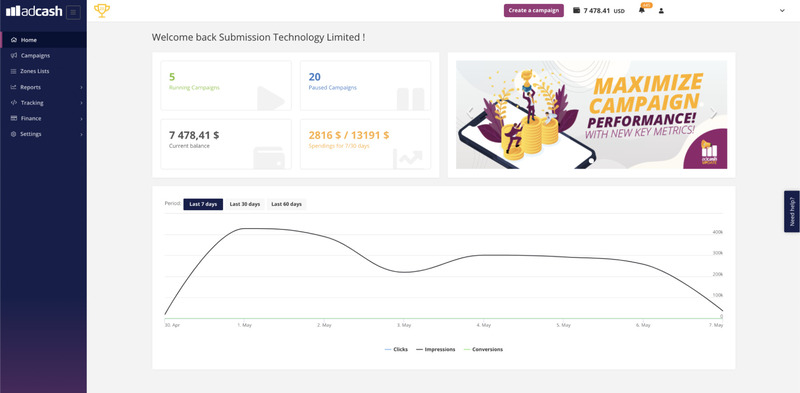The height and width of the screenshot is (393, 800).
Task: Go to previous banner slide arrow
Action: [470, 113]
